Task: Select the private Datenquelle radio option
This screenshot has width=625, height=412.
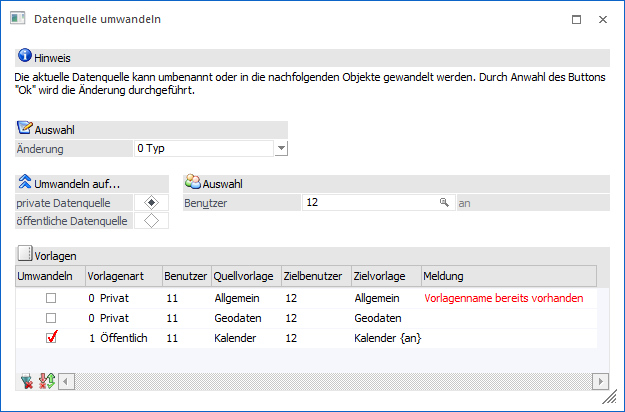Action: tap(150, 203)
